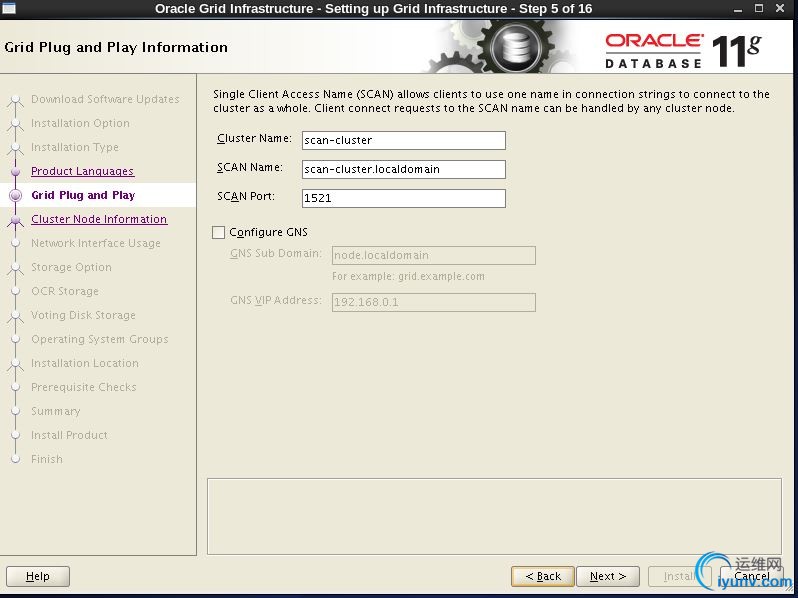Select the Finish step
The height and width of the screenshot is (598, 798).
pos(47,459)
